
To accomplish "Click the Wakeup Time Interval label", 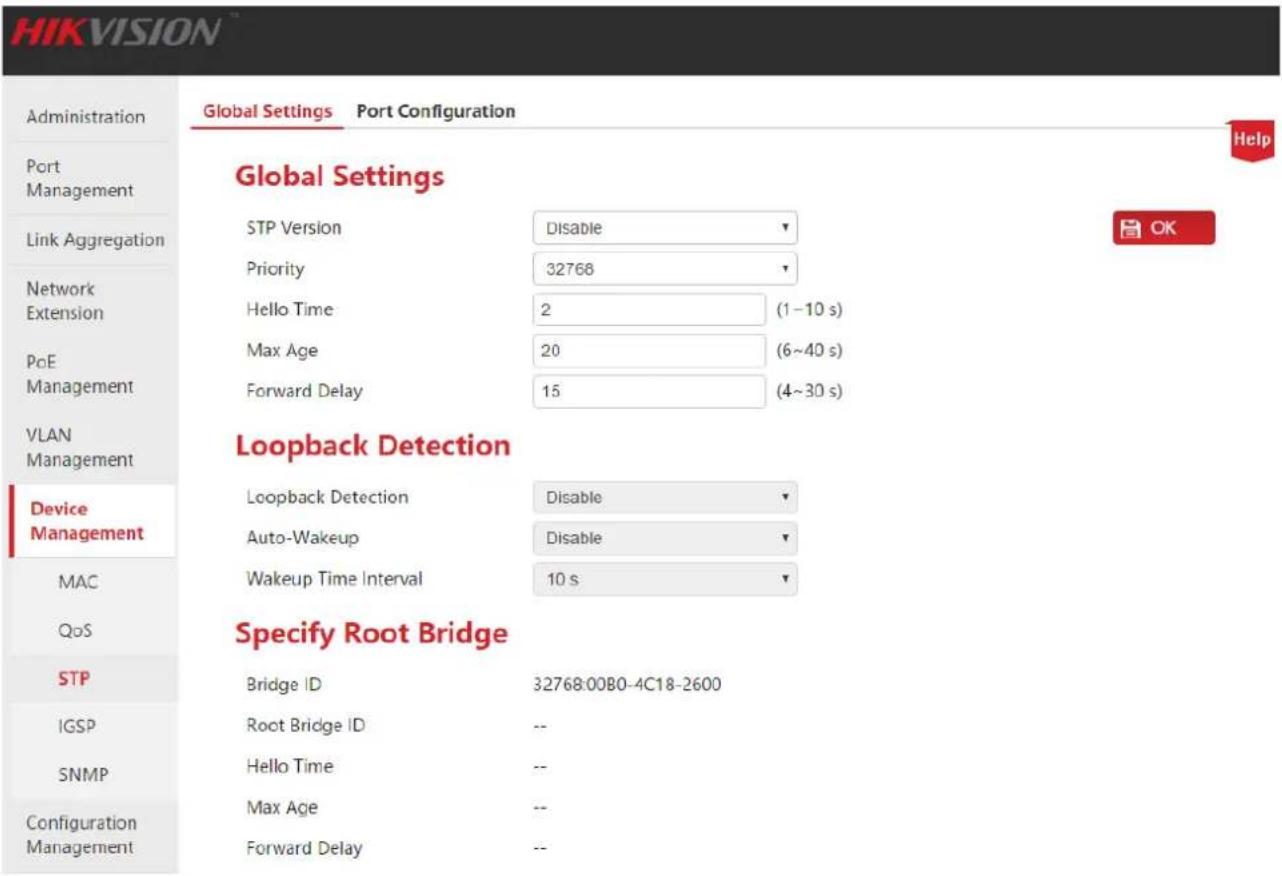I will (x=335, y=579).
